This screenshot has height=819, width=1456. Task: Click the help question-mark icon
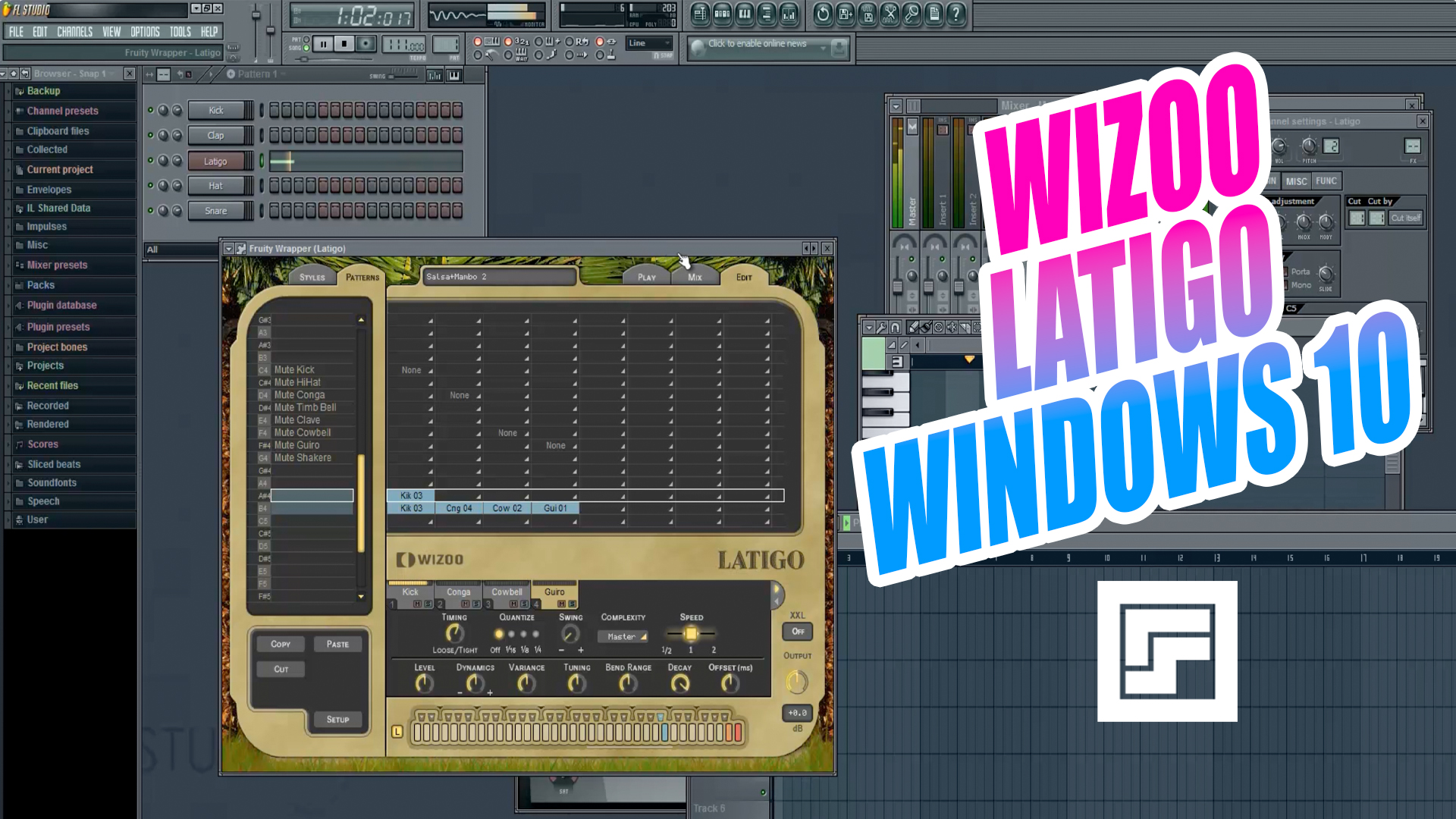coord(956,14)
